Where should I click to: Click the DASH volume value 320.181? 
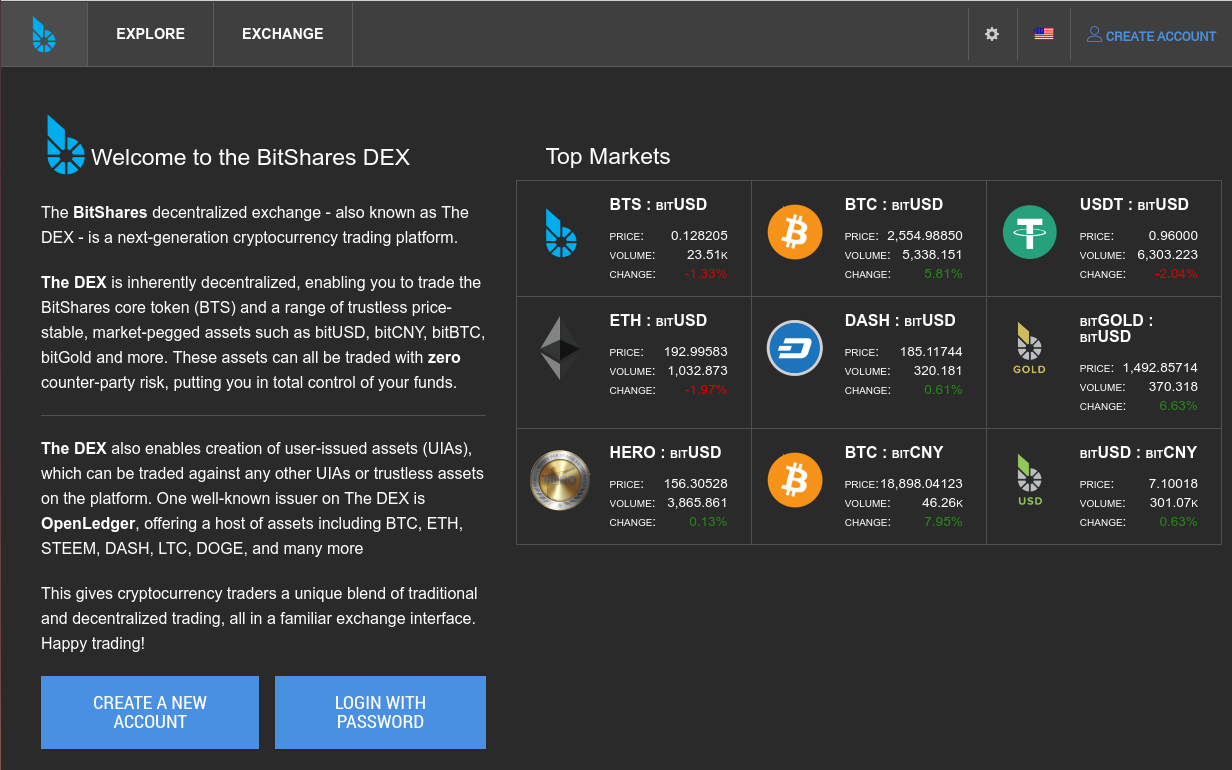pyautogui.click(x=938, y=371)
